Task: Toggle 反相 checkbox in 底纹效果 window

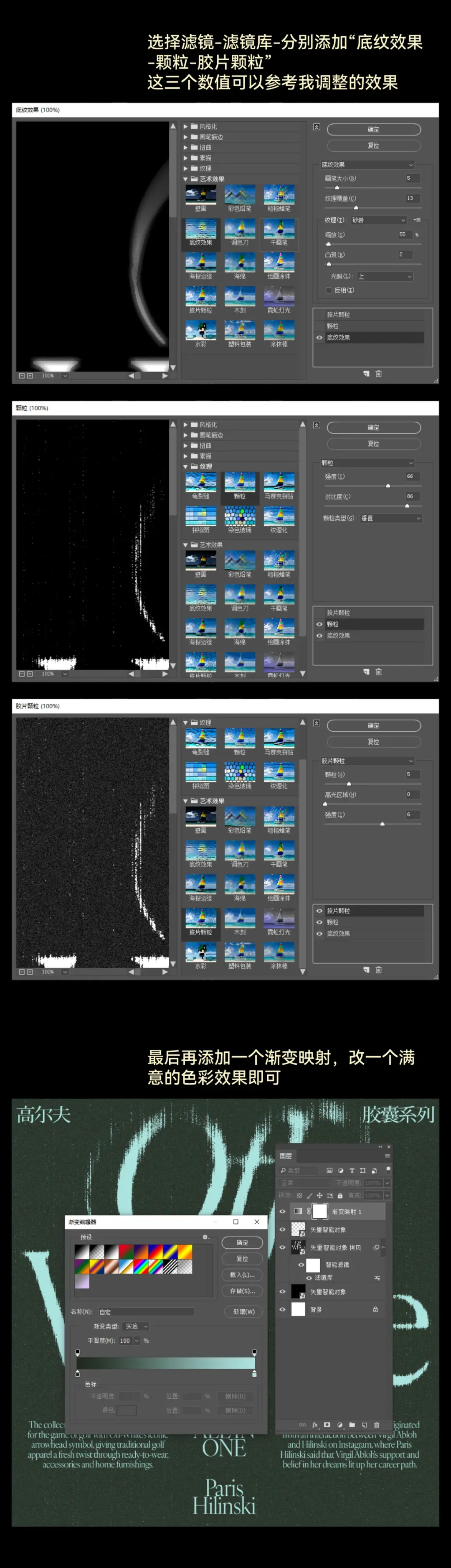Action: coord(329,290)
